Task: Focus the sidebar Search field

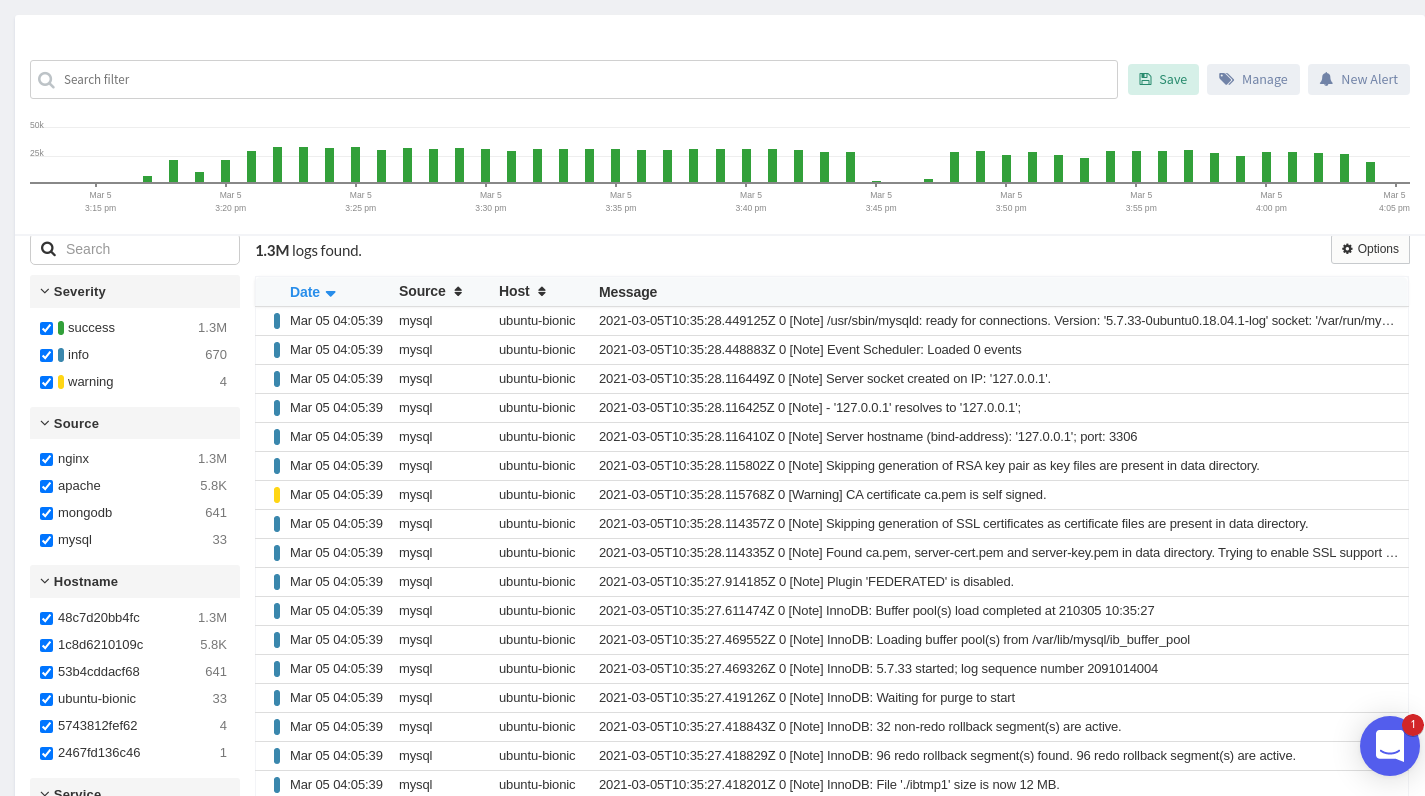Action: (135, 249)
